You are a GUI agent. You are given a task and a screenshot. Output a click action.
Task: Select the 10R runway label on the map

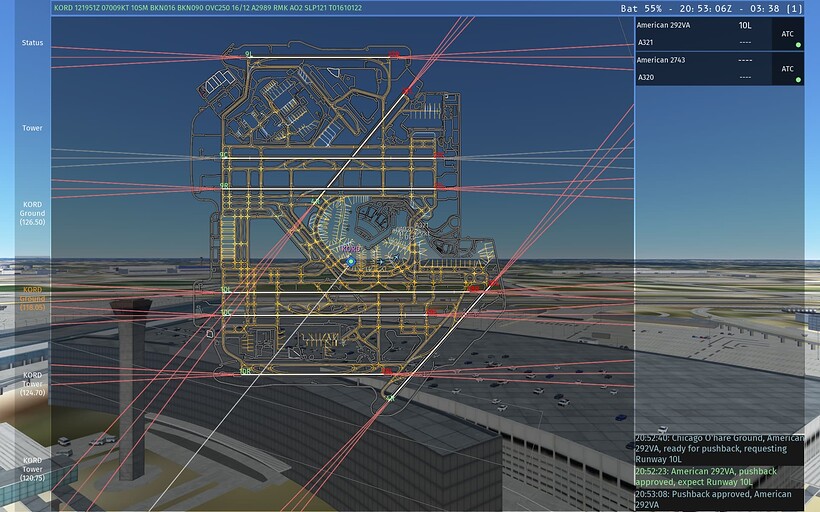point(245,371)
